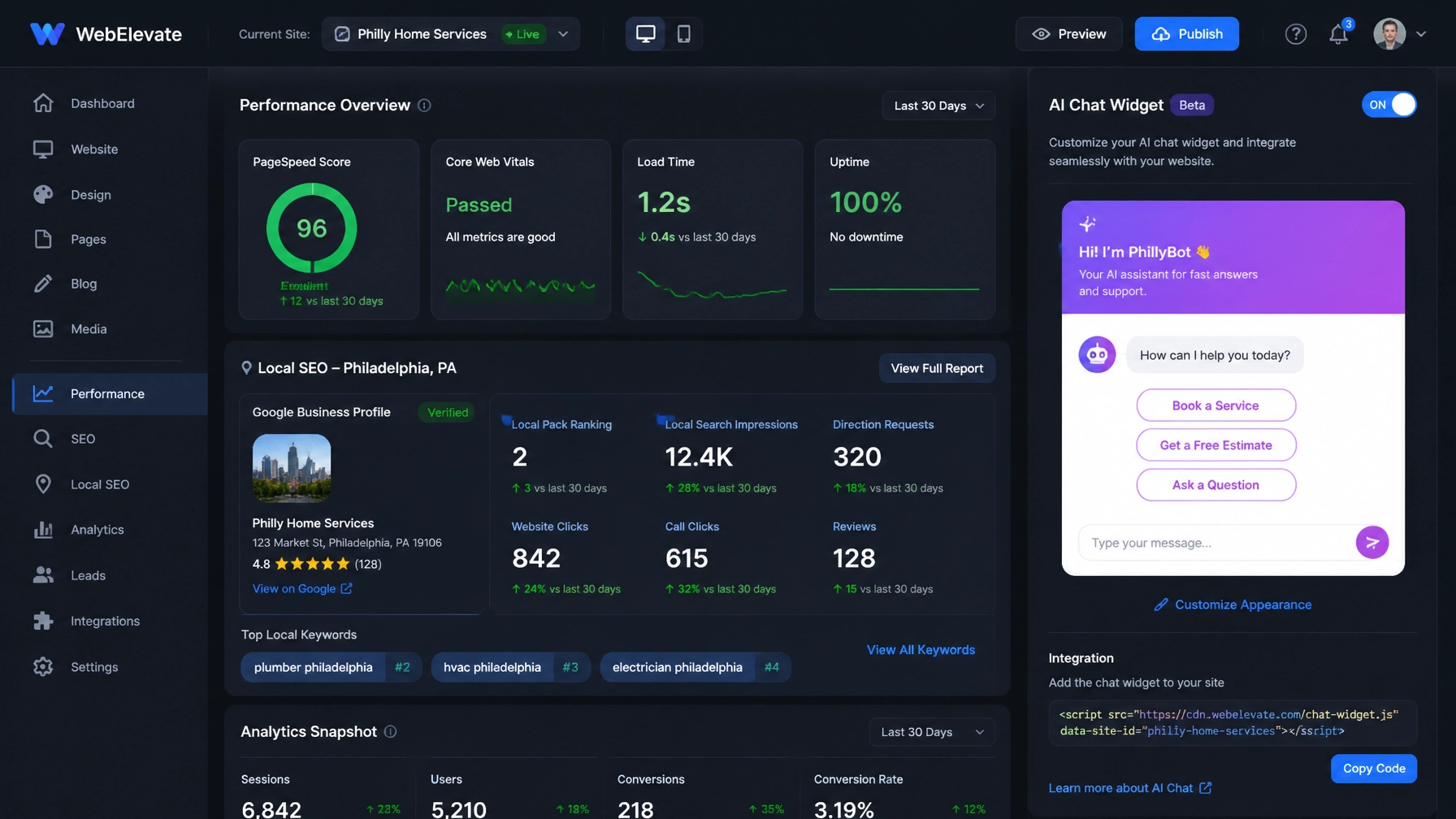Click Ask a Question chat option
The width and height of the screenshot is (1456, 819).
1215,485
